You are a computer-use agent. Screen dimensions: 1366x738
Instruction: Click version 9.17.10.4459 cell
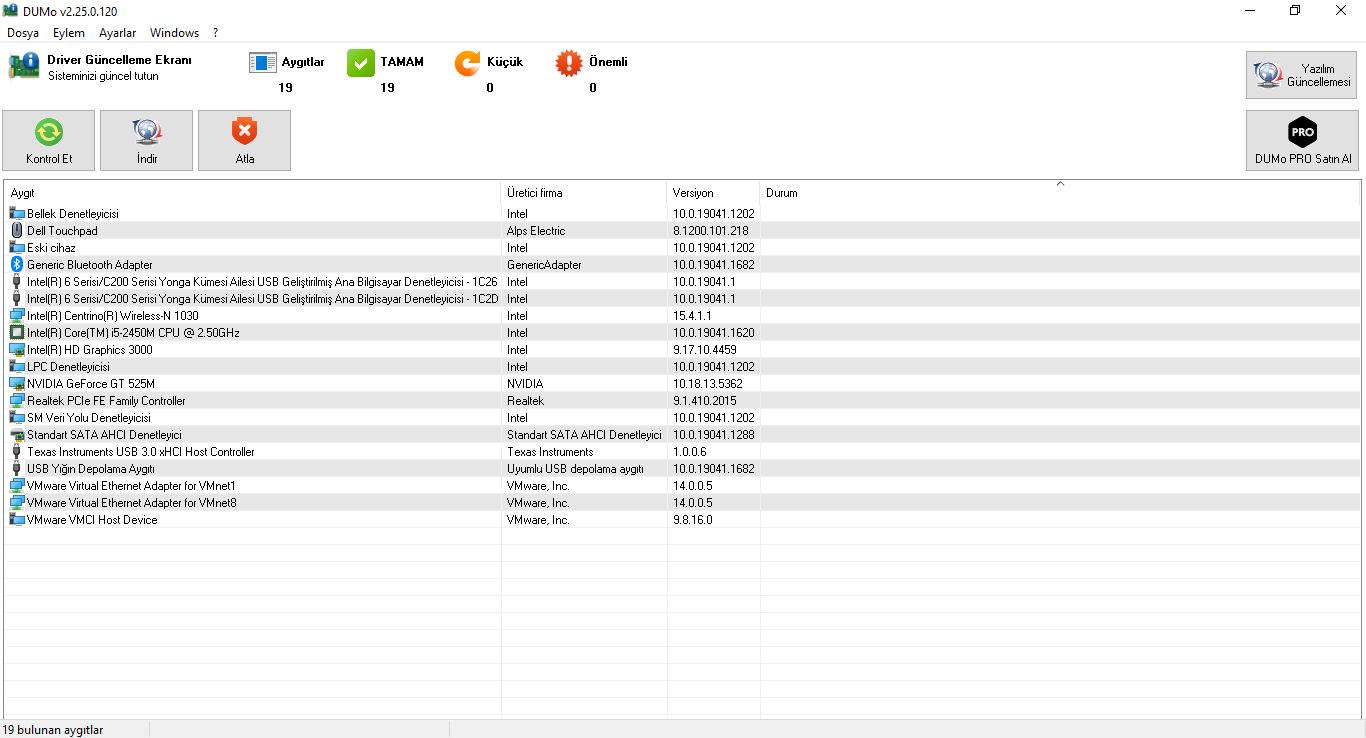point(704,350)
